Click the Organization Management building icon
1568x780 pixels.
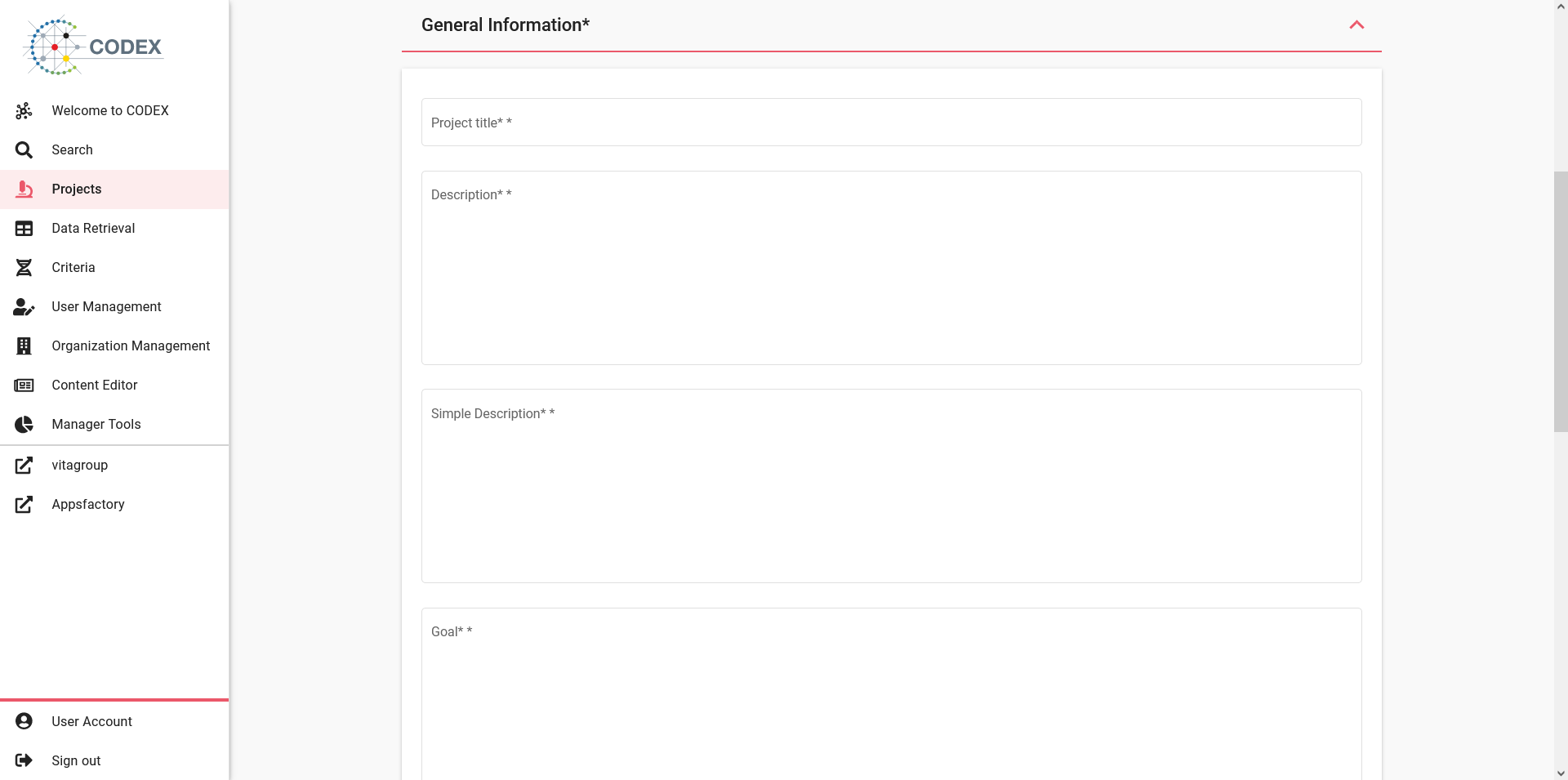point(24,345)
